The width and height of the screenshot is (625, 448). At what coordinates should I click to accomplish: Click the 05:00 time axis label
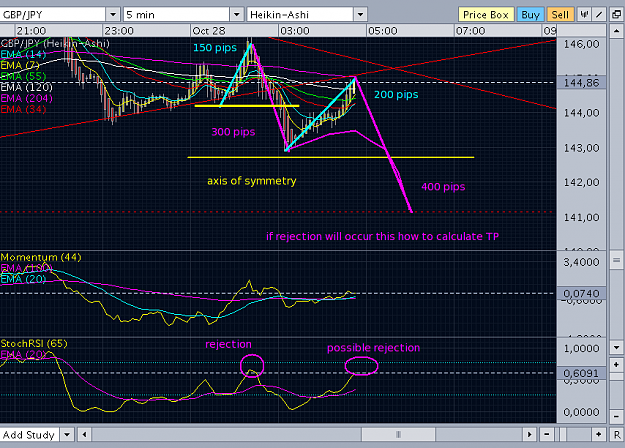pyautogui.click(x=383, y=31)
